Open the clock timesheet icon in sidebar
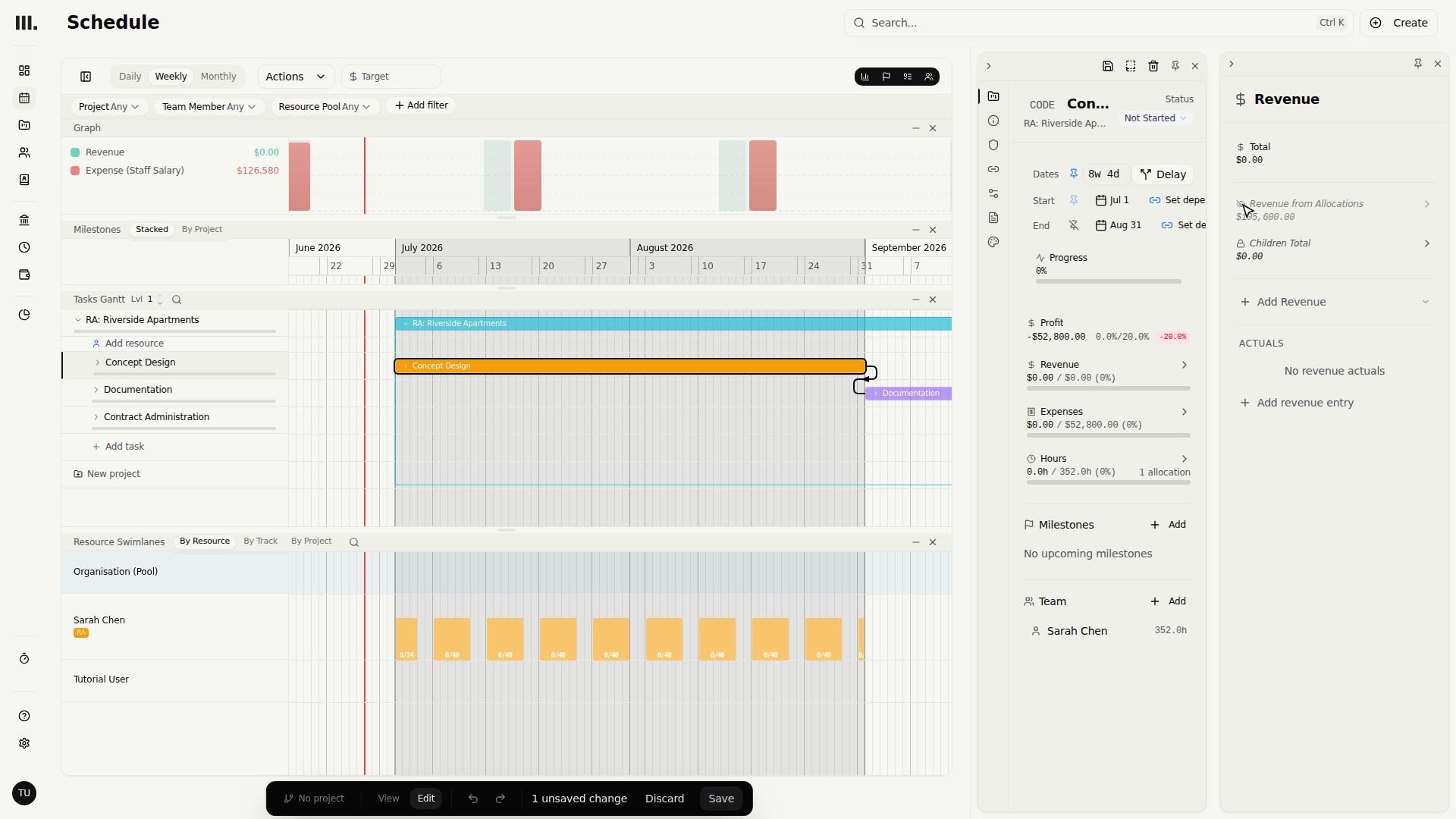This screenshot has width=1456, height=819. [x=24, y=247]
